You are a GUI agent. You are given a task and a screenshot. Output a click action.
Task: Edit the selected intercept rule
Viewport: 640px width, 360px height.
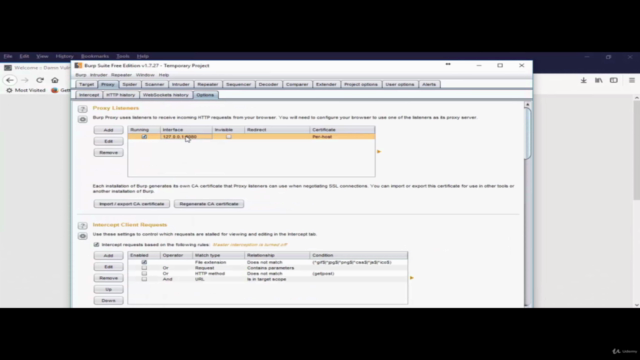(108, 267)
